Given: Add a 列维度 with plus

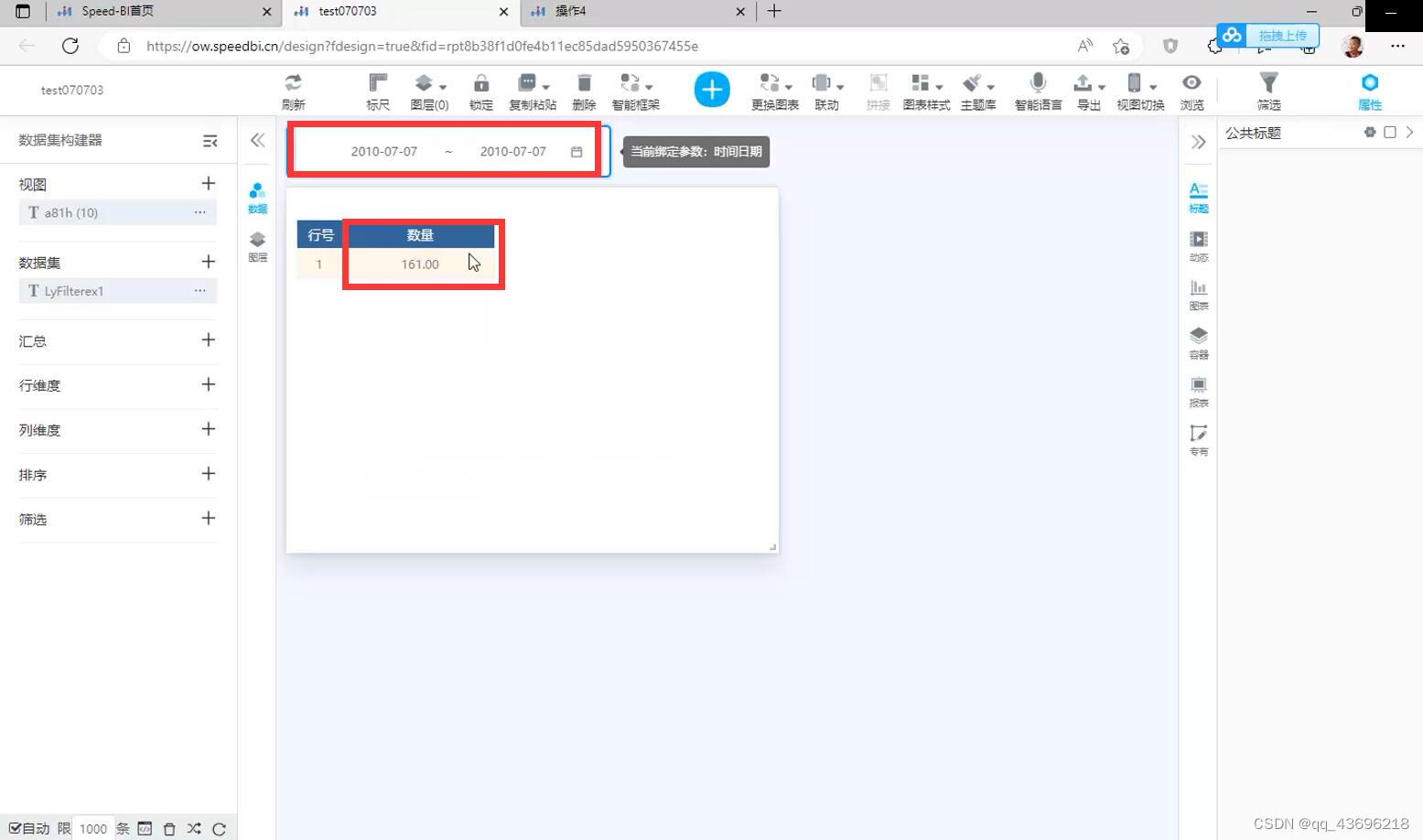Looking at the screenshot, I should (209, 429).
